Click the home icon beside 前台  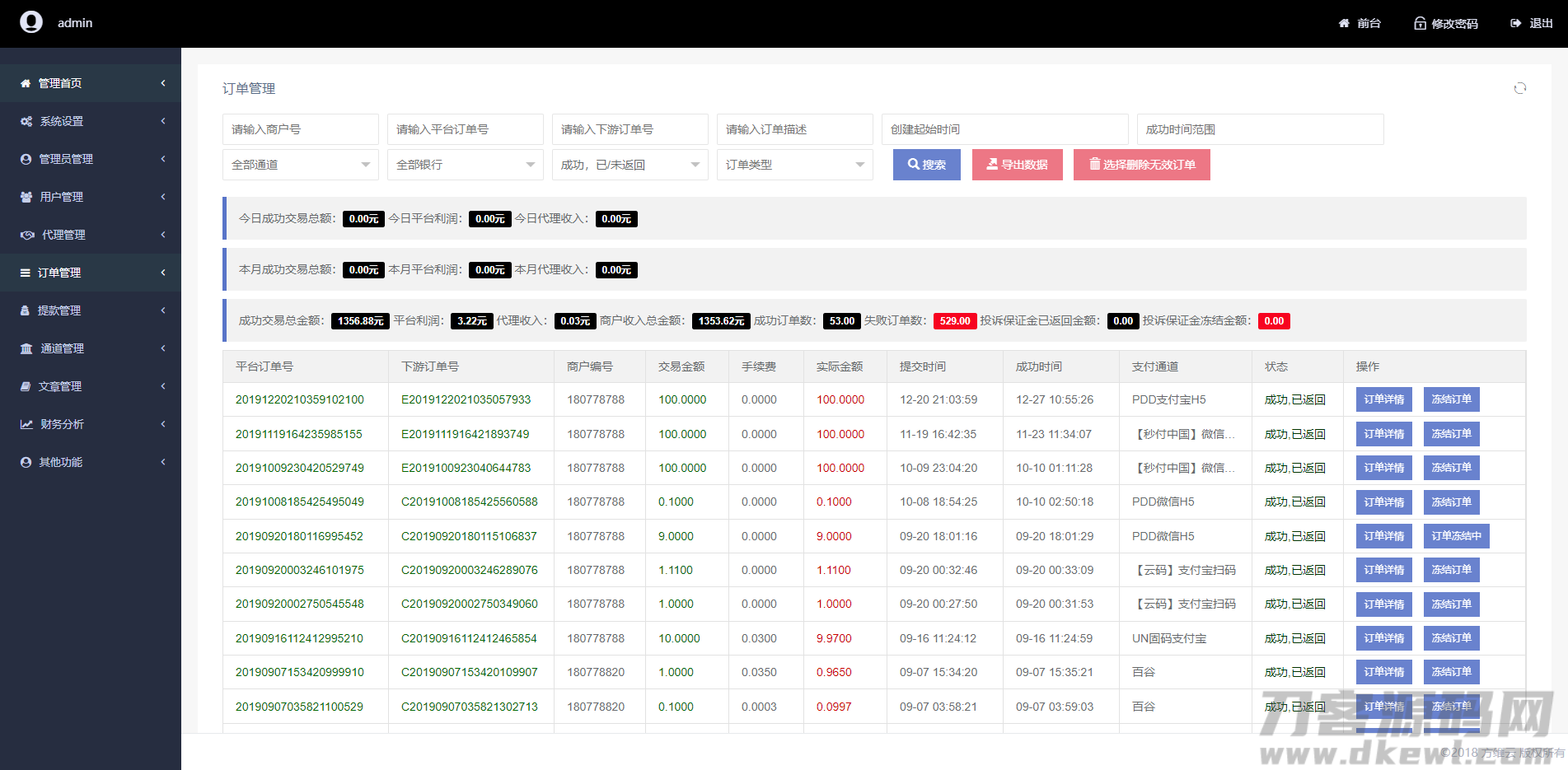click(x=1344, y=23)
